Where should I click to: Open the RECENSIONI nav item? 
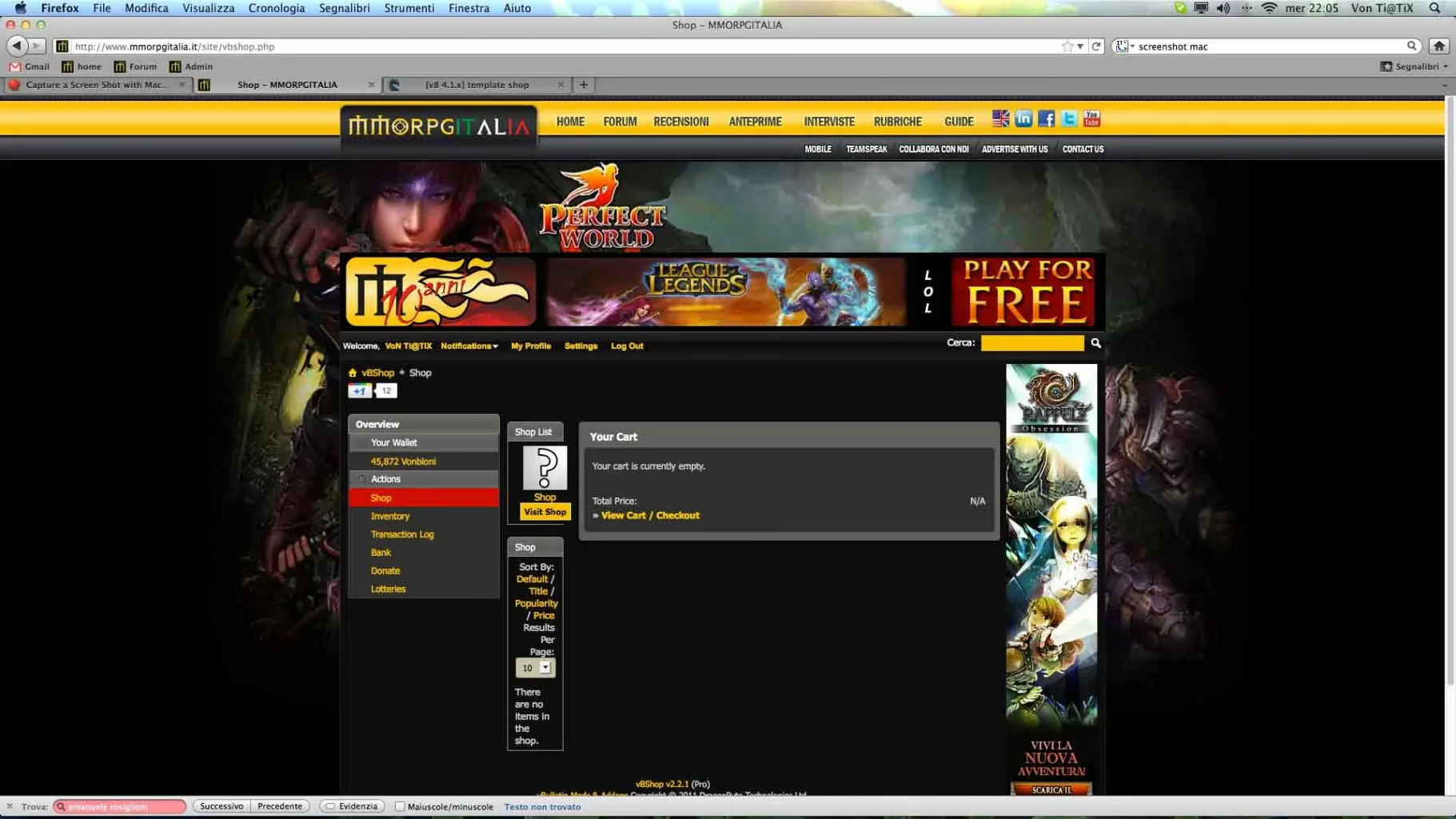pos(681,122)
